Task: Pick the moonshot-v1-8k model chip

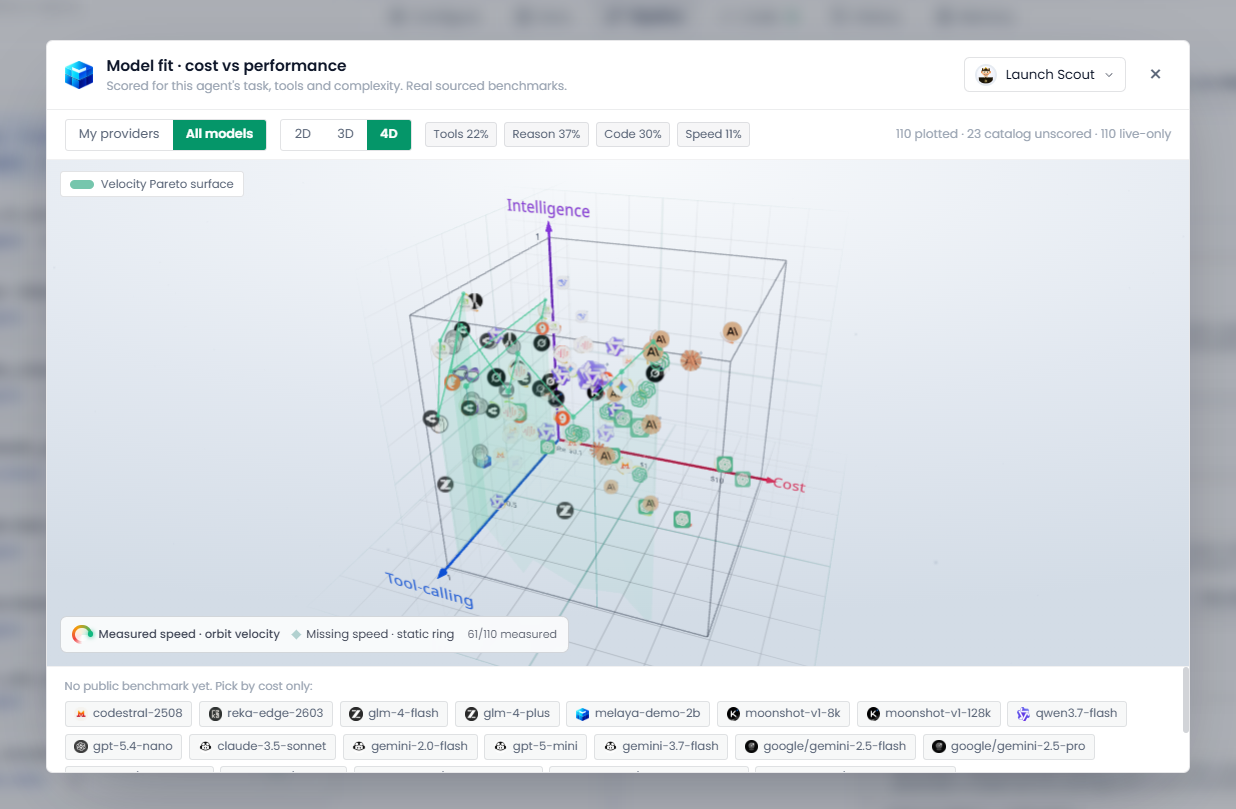Action: (x=784, y=714)
